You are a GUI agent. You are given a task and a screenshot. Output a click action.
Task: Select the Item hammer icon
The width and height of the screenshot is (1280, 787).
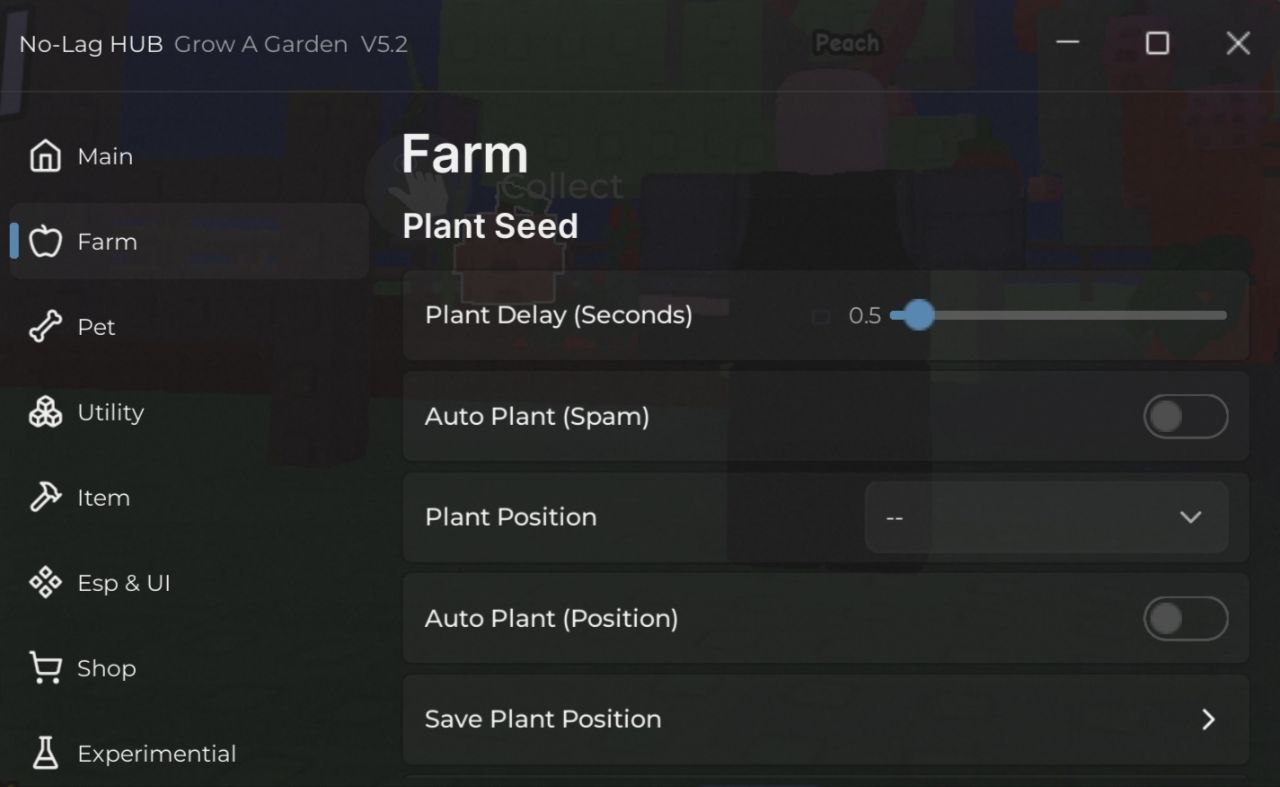pos(45,498)
